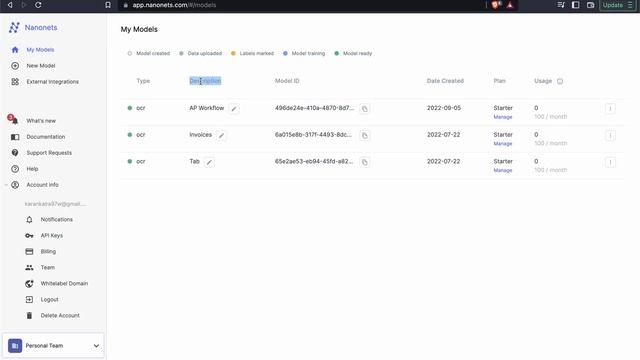
Task: Select New Model menu item
Action: coord(41,66)
